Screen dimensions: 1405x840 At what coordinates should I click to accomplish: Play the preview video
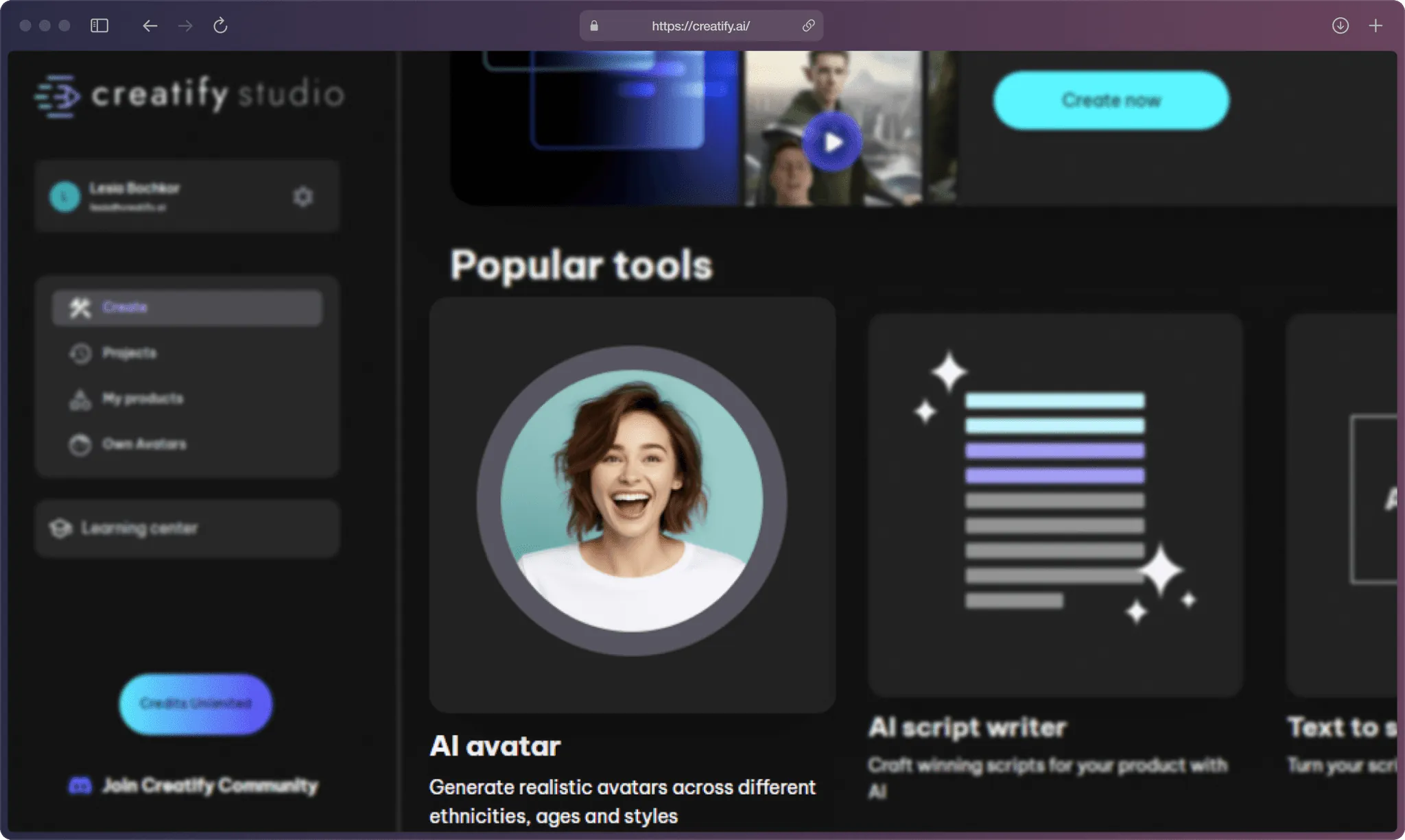pos(833,142)
